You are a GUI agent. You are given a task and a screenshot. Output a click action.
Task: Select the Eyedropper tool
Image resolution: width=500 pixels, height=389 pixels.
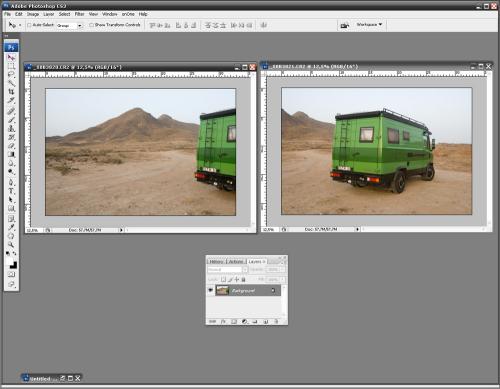click(x=11, y=228)
